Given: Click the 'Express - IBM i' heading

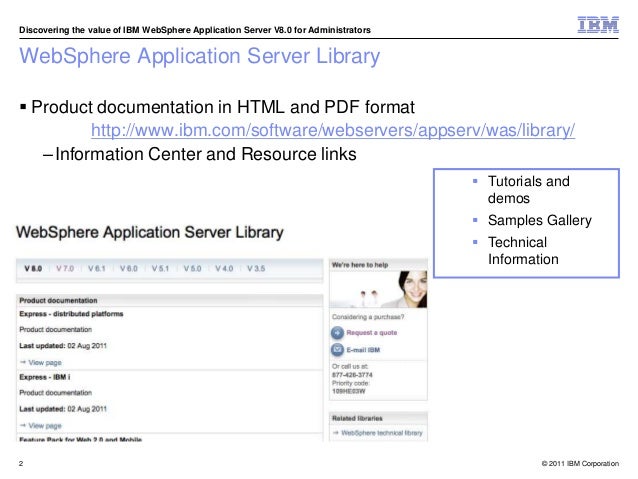Looking at the screenshot, I should 45,377.
